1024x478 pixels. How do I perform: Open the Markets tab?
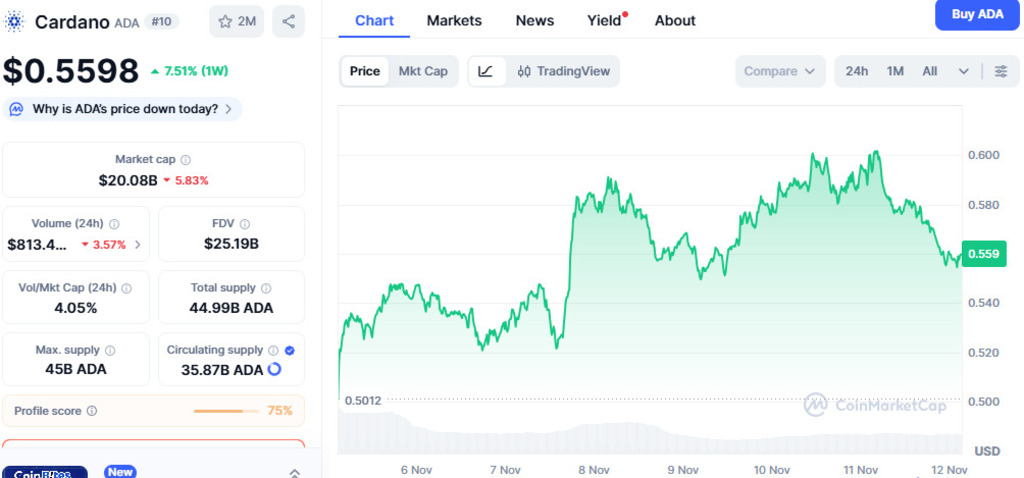(454, 20)
